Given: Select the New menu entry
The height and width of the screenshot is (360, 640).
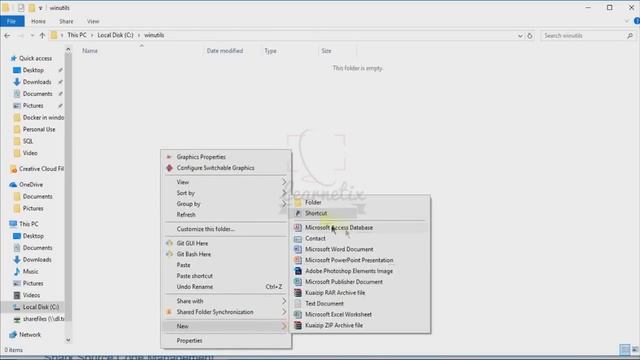Looking at the screenshot, I should [x=226, y=326].
